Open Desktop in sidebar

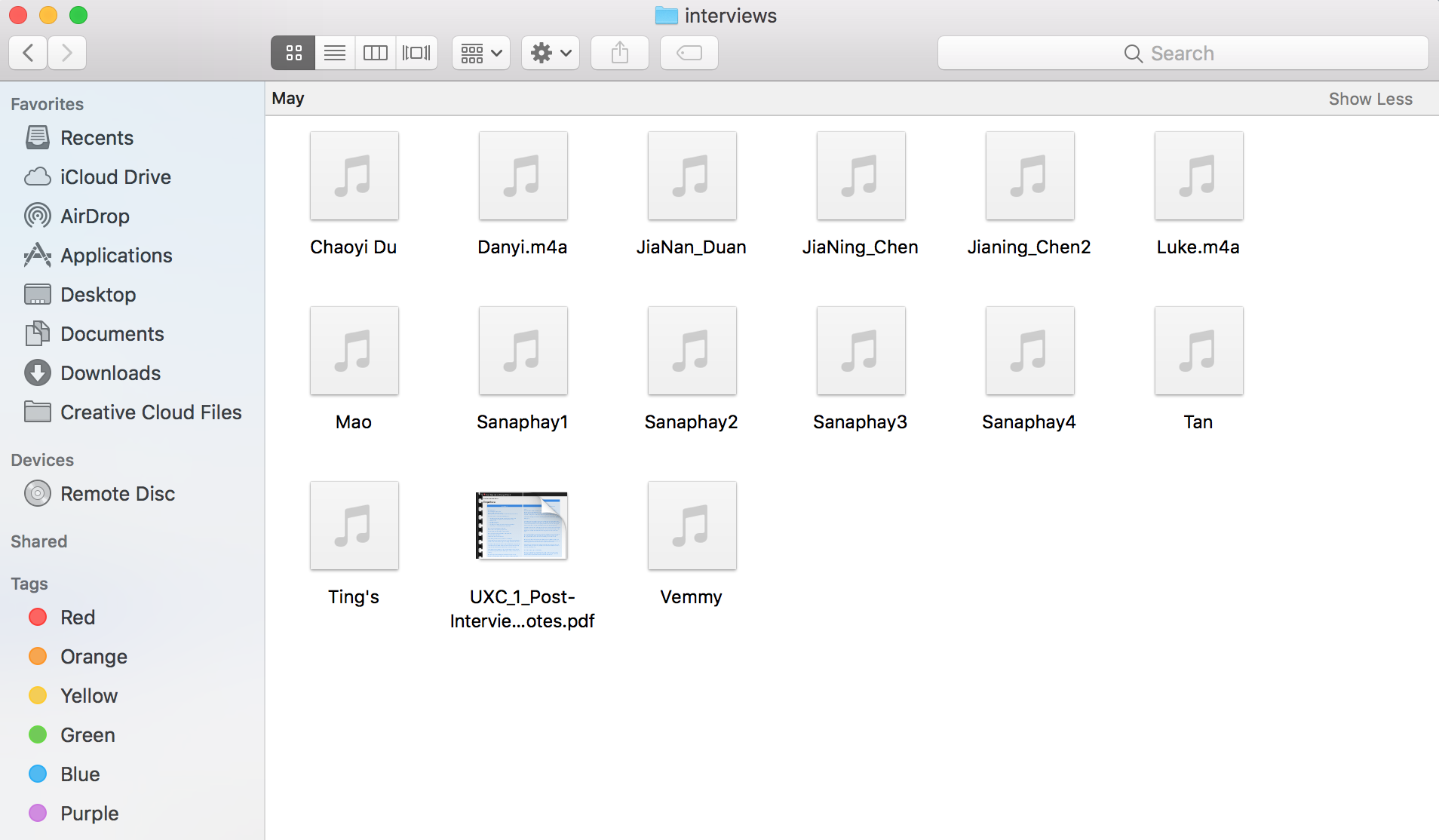(x=132, y=295)
